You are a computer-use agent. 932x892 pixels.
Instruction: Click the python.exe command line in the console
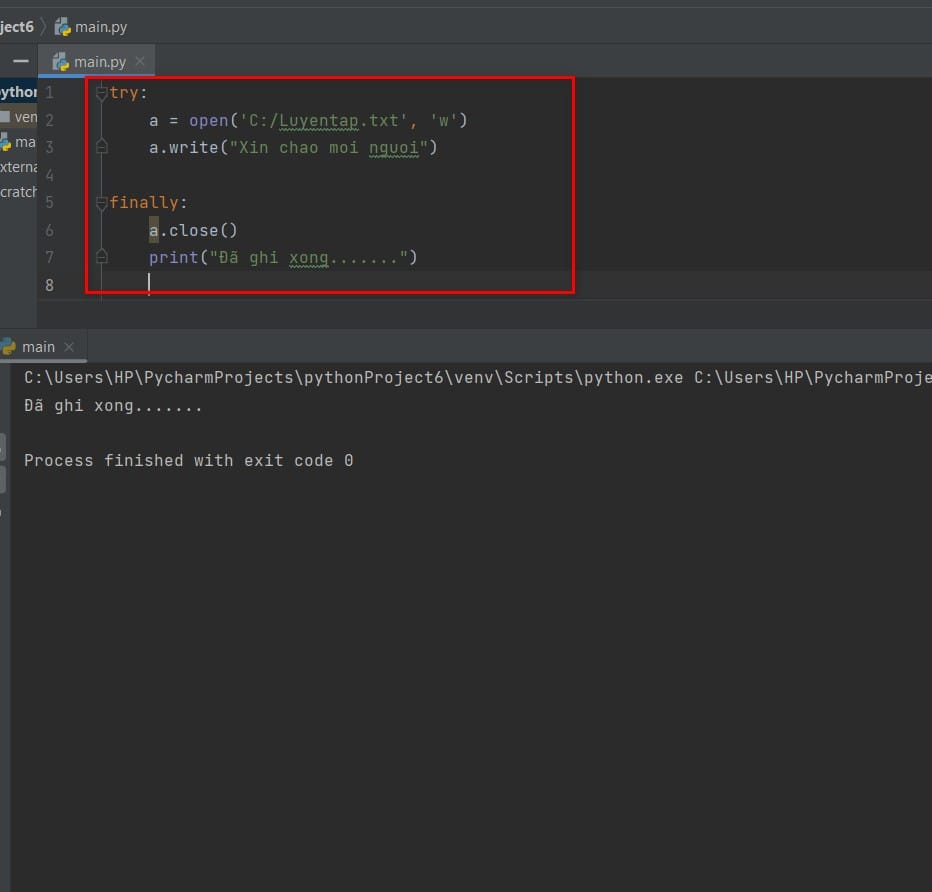pyautogui.click(x=477, y=377)
